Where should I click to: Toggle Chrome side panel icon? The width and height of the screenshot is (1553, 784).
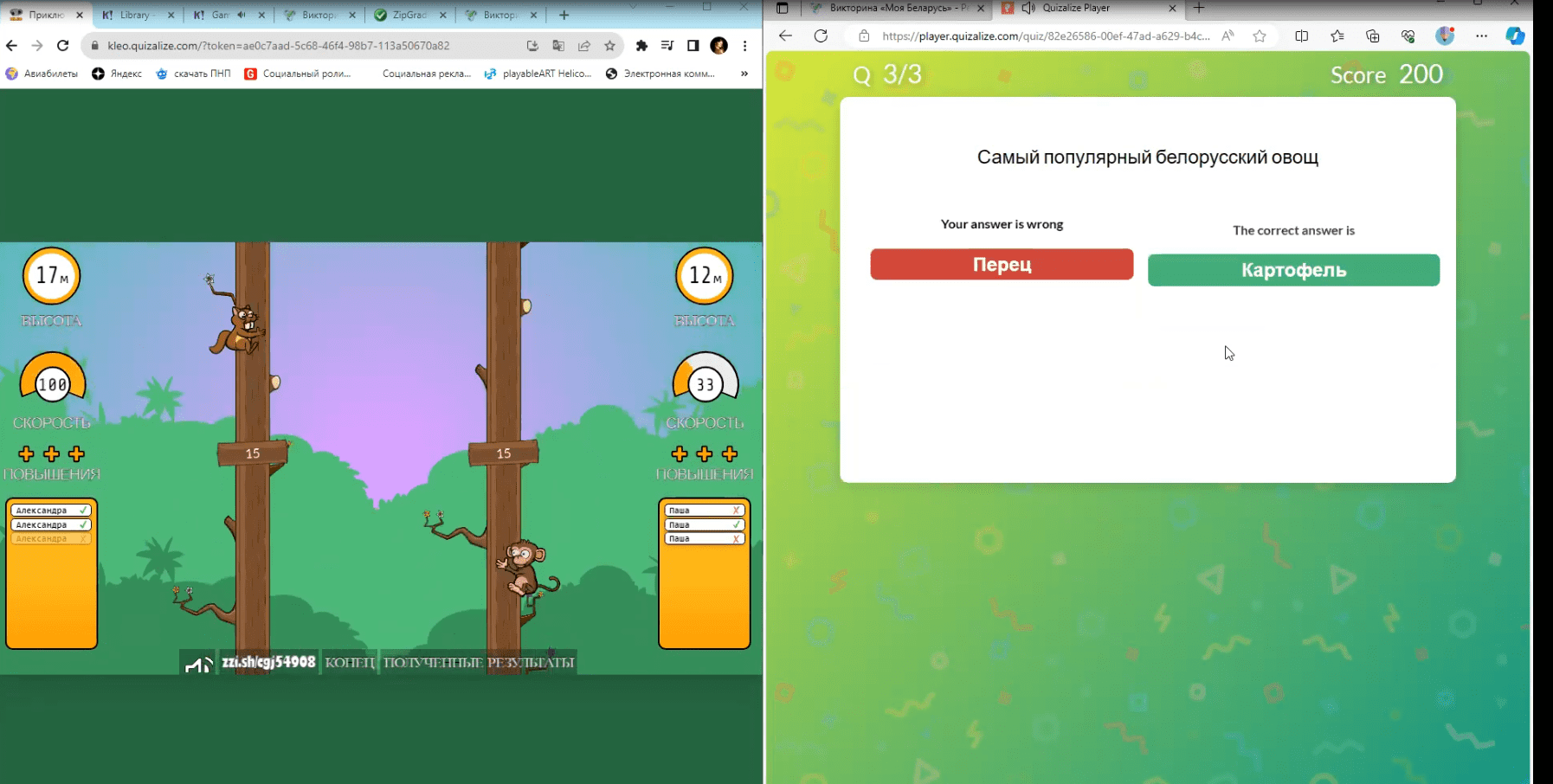point(693,46)
